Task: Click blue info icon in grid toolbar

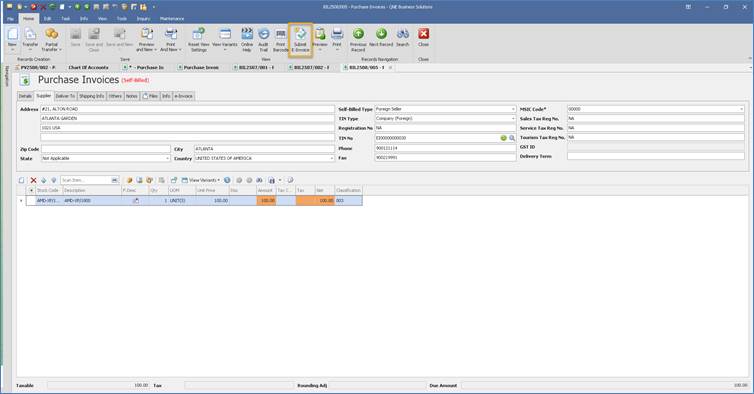Action: coord(227,180)
